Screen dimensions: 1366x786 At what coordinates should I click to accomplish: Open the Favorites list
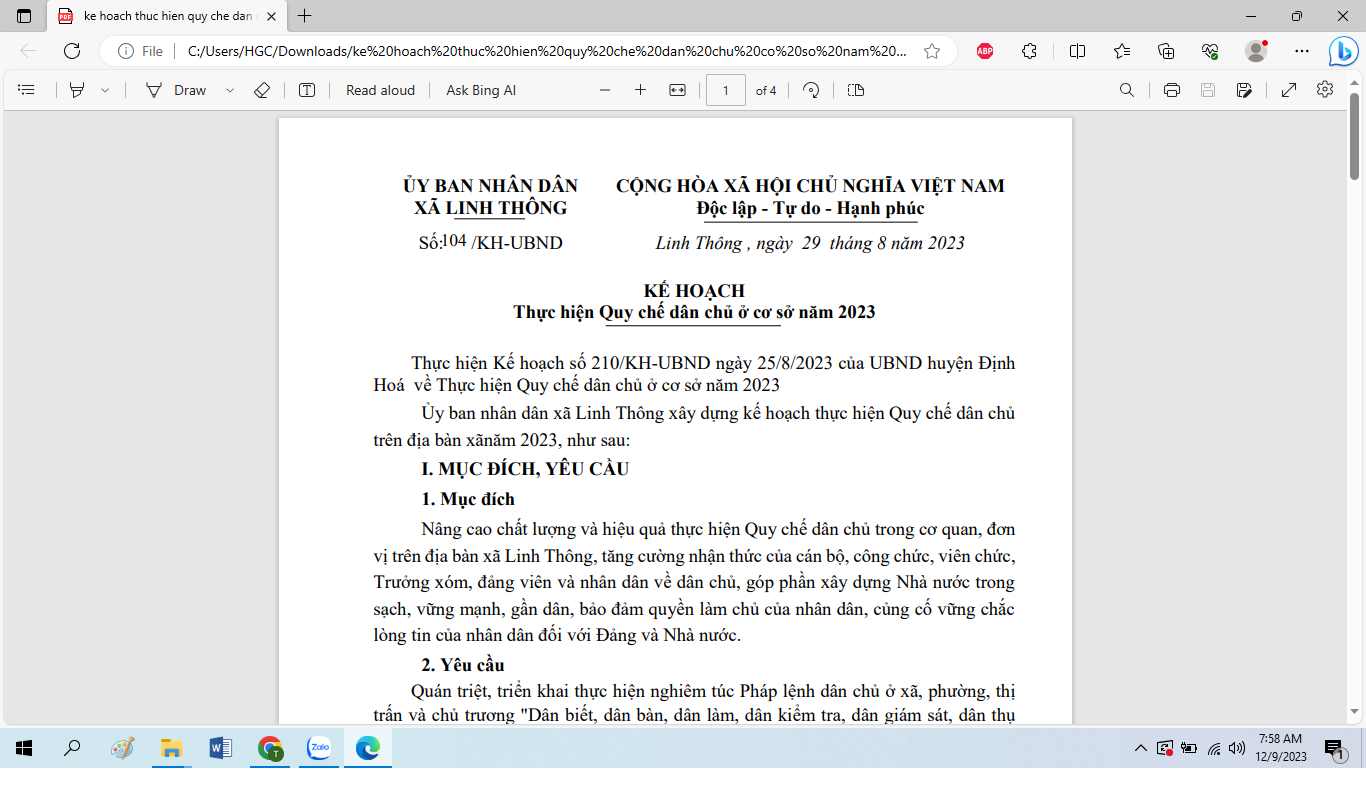(x=1122, y=51)
